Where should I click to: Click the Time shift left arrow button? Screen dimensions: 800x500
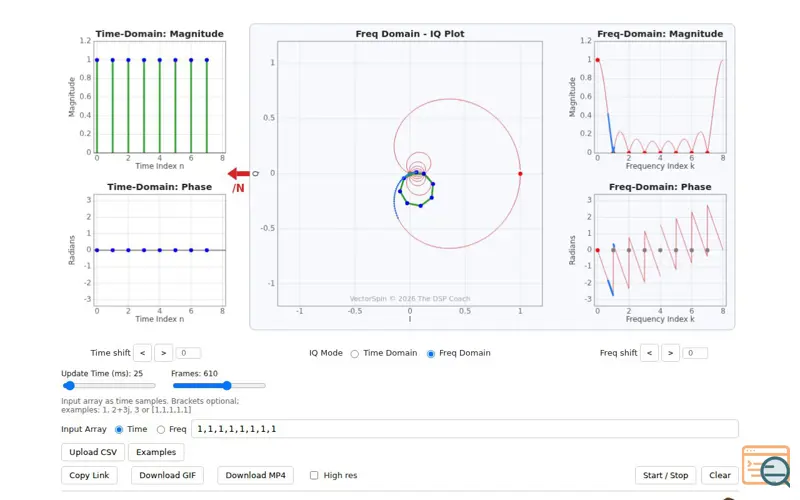[142, 353]
